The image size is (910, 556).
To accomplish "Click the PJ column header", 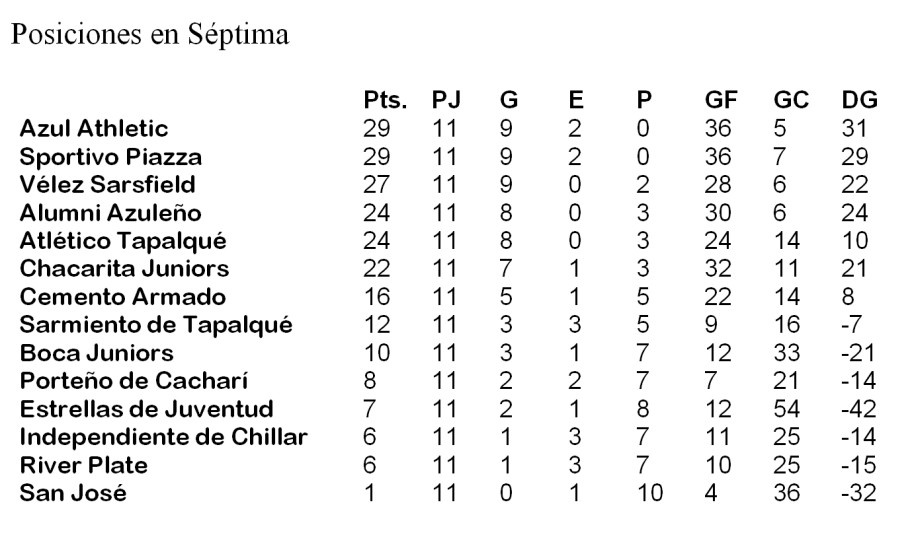I will tap(447, 100).
